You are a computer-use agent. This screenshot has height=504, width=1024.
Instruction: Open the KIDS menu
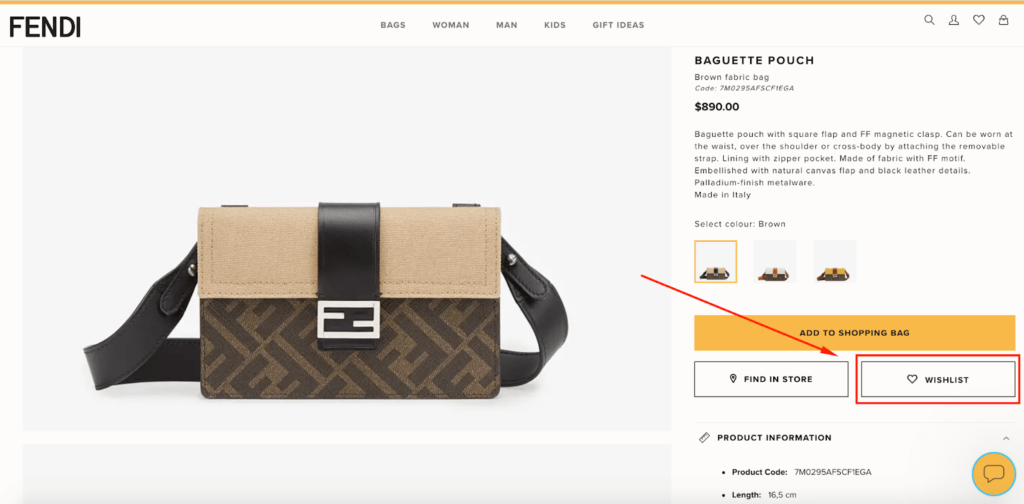(555, 25)
